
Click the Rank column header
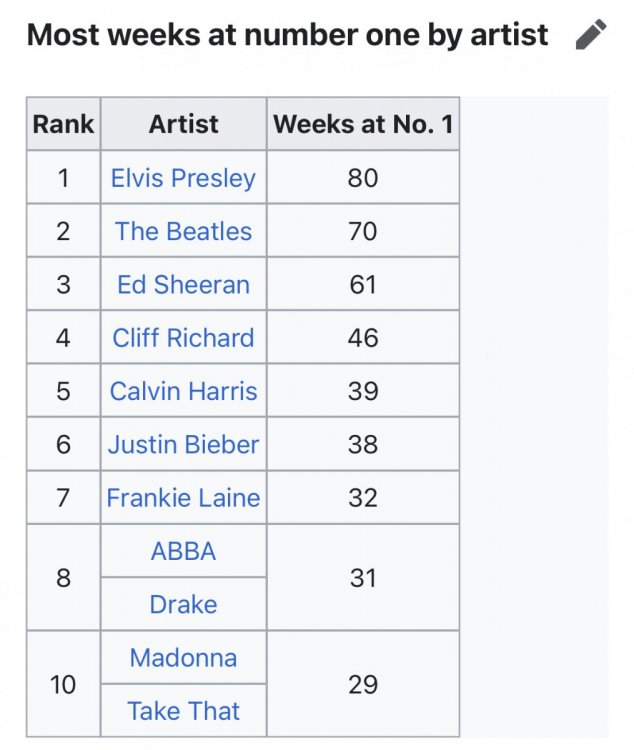[63, 124]
